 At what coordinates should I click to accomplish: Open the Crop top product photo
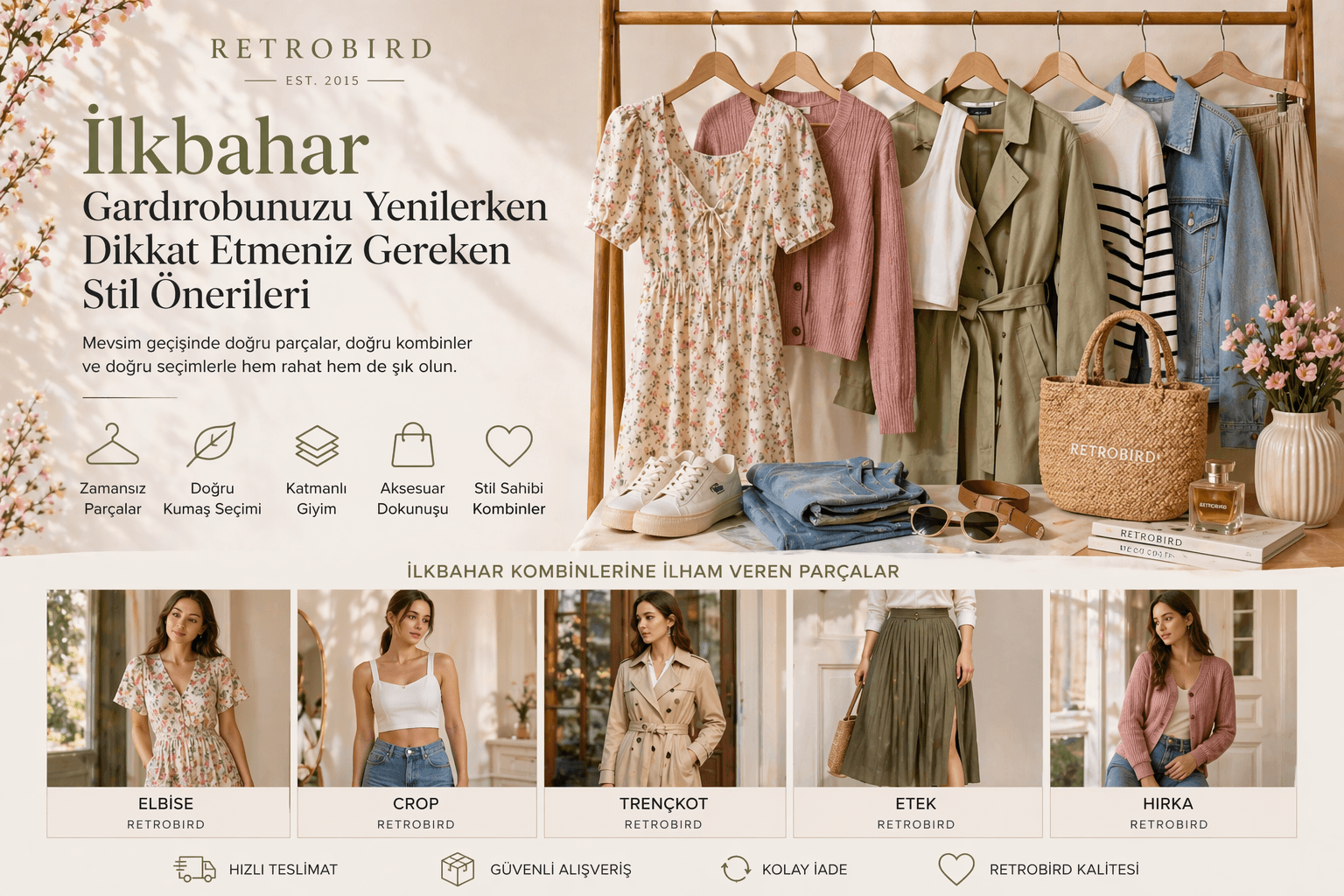416,688
